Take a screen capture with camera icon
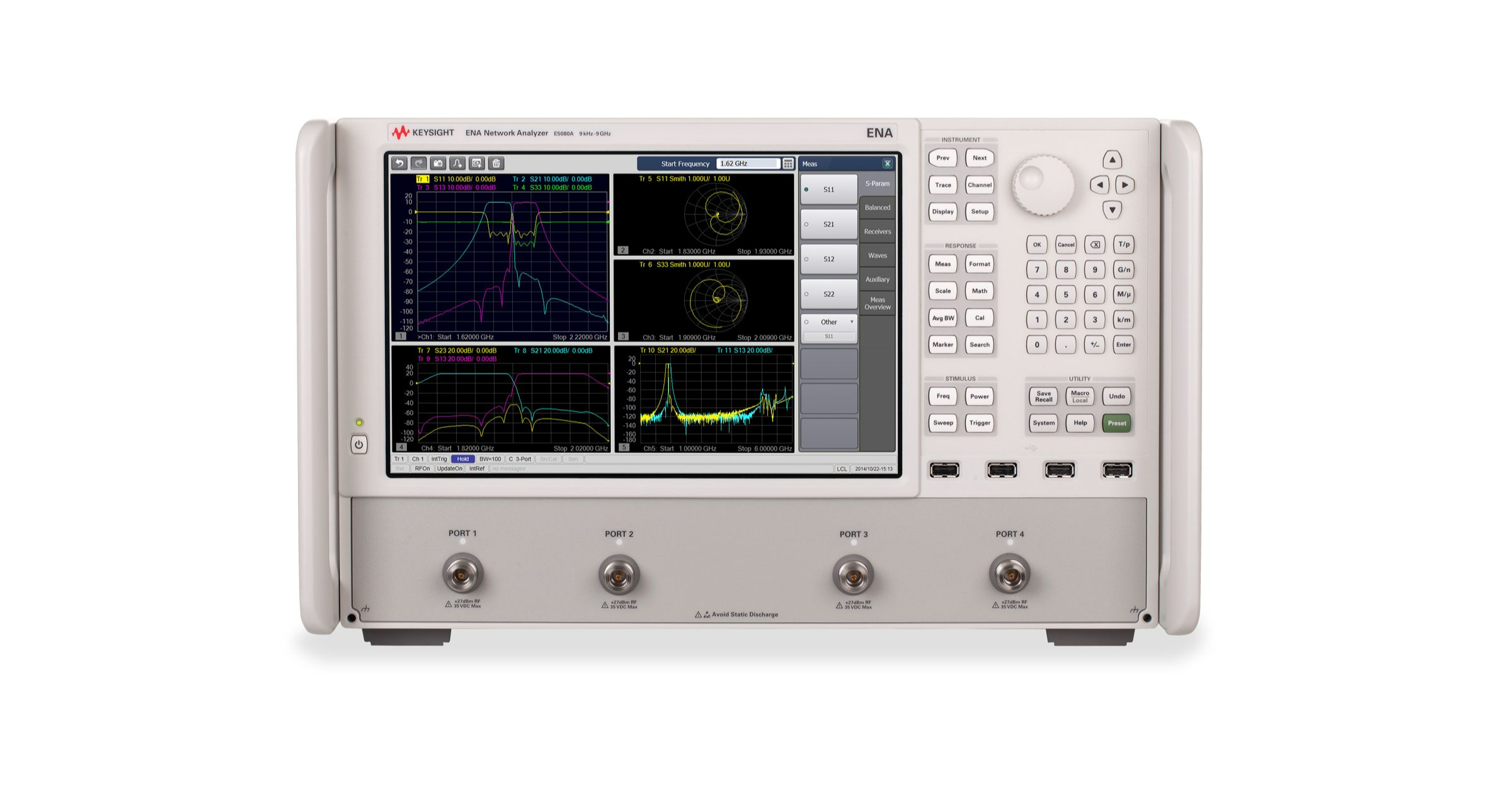The image size is (1512, 791). pyautogui.click(x=438, y=164)
